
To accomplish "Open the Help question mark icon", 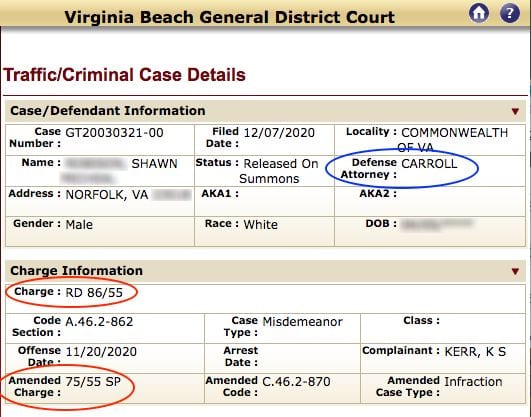I will (510, 13).
